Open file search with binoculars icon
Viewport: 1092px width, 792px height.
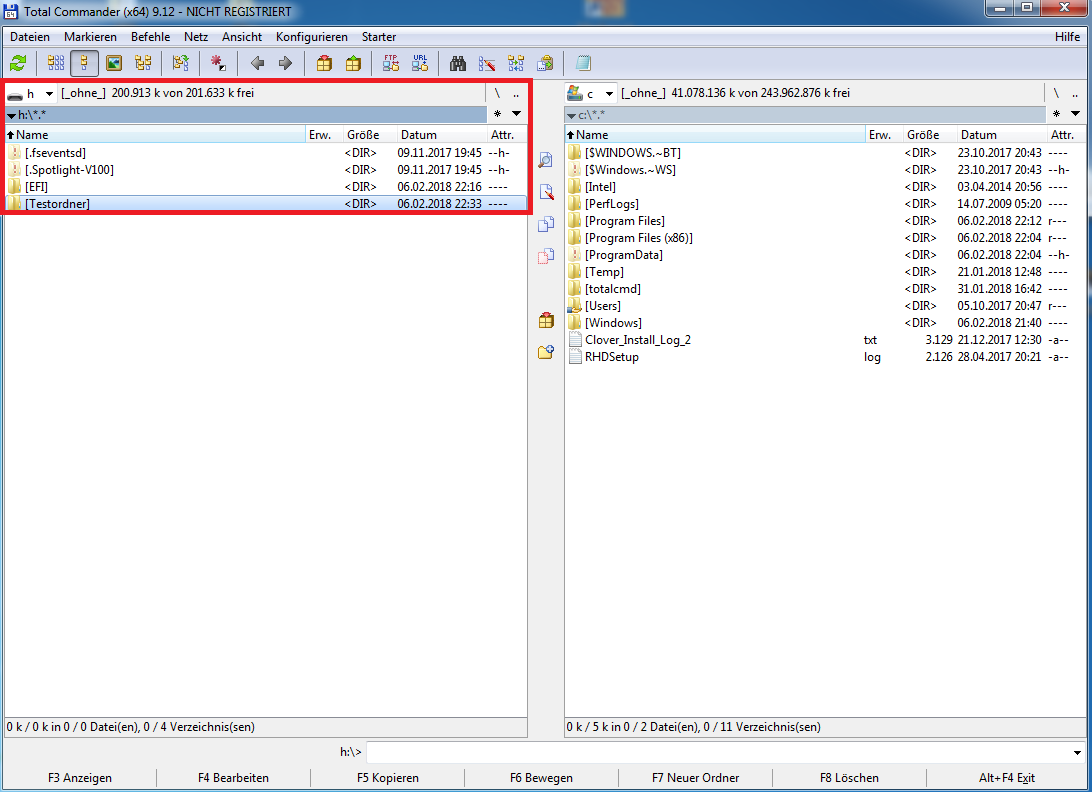[x=458, y=63]
